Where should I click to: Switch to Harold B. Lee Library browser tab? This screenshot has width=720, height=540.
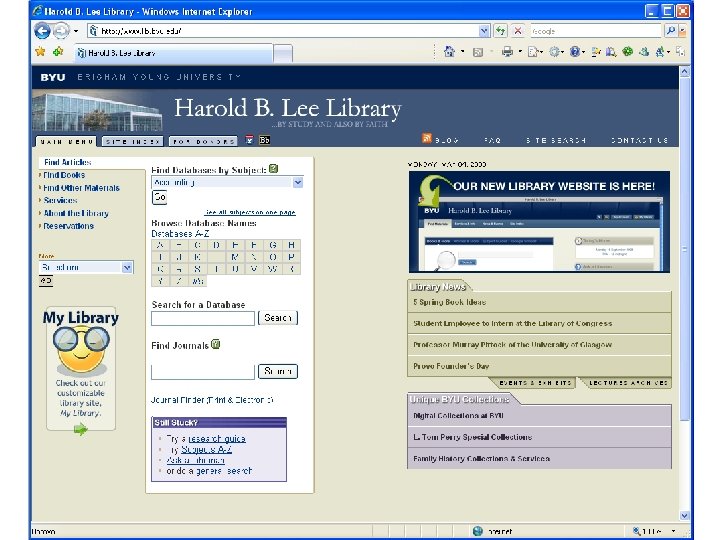pyautogui.click(x=174, y=53)
